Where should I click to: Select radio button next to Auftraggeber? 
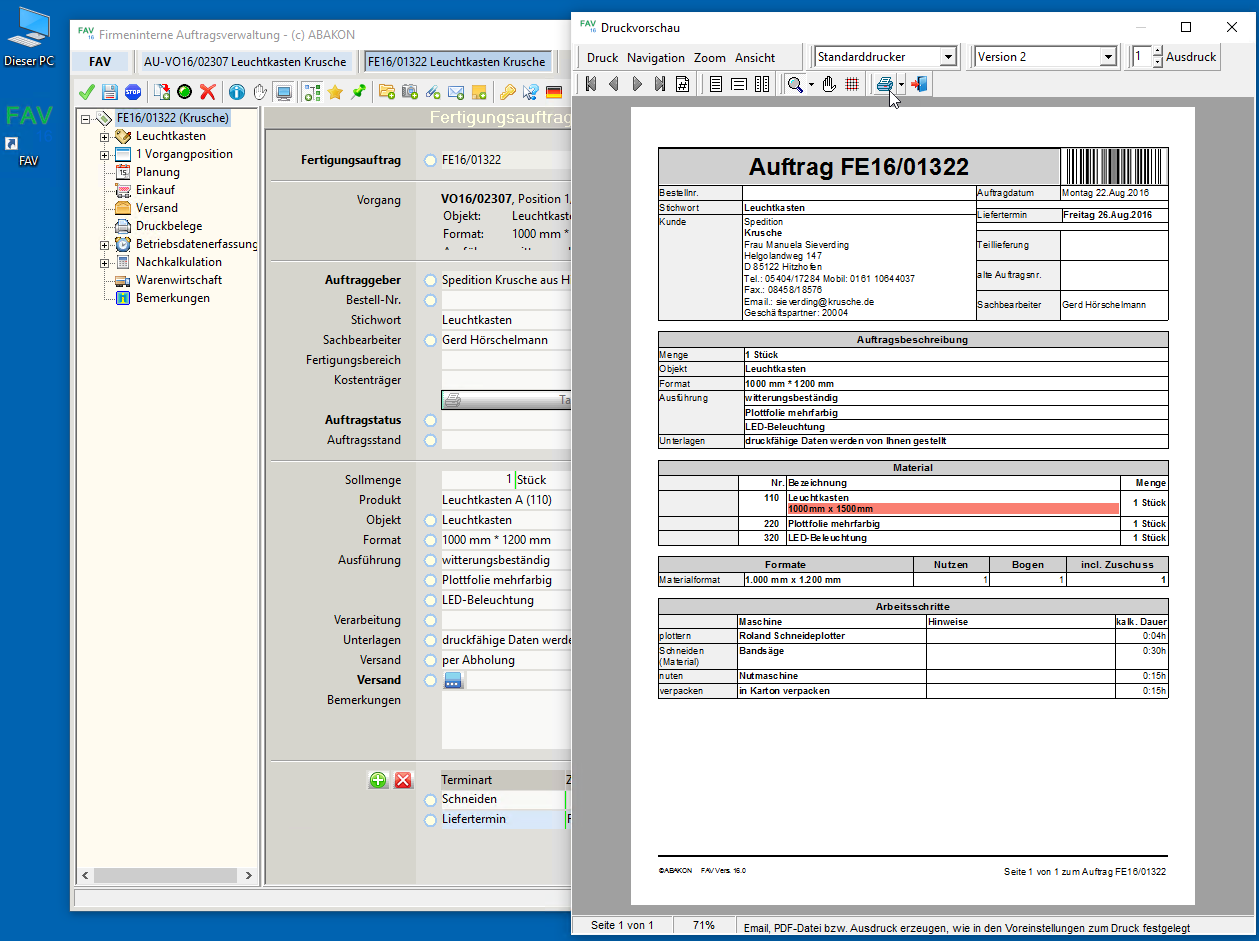point(430,280)
